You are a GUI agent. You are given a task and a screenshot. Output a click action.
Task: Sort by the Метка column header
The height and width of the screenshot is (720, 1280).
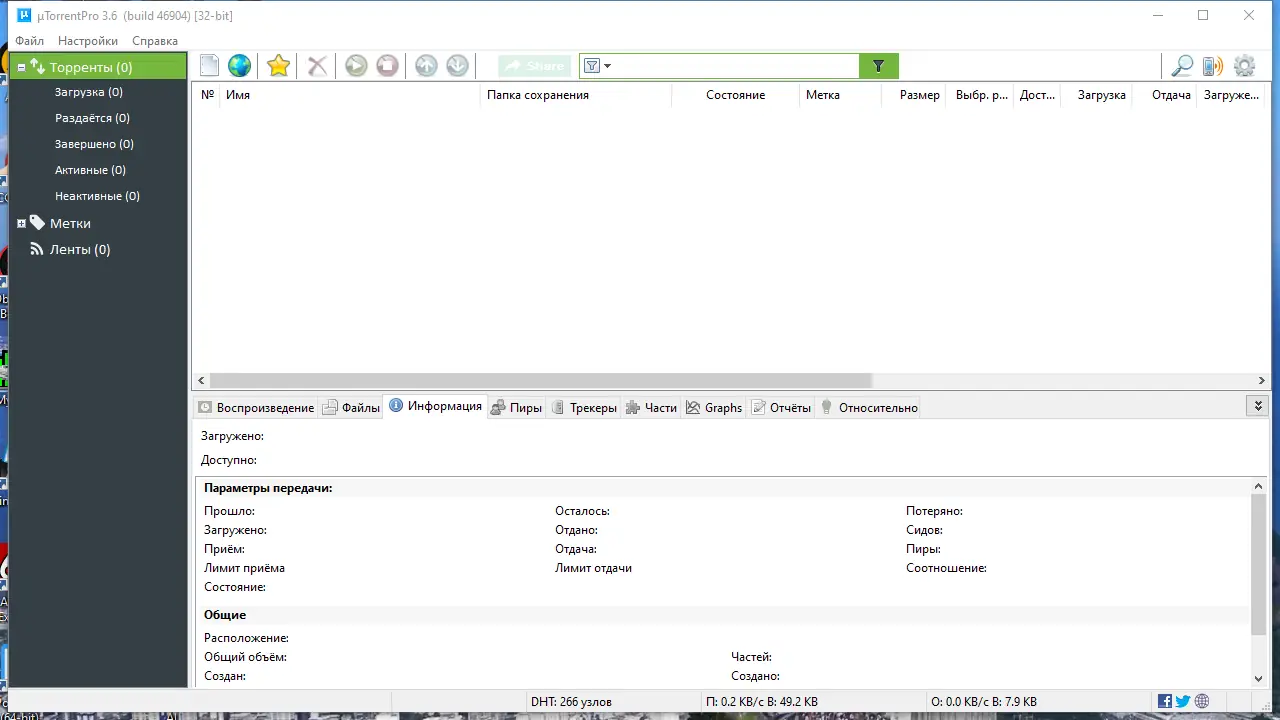coord(840,95)
